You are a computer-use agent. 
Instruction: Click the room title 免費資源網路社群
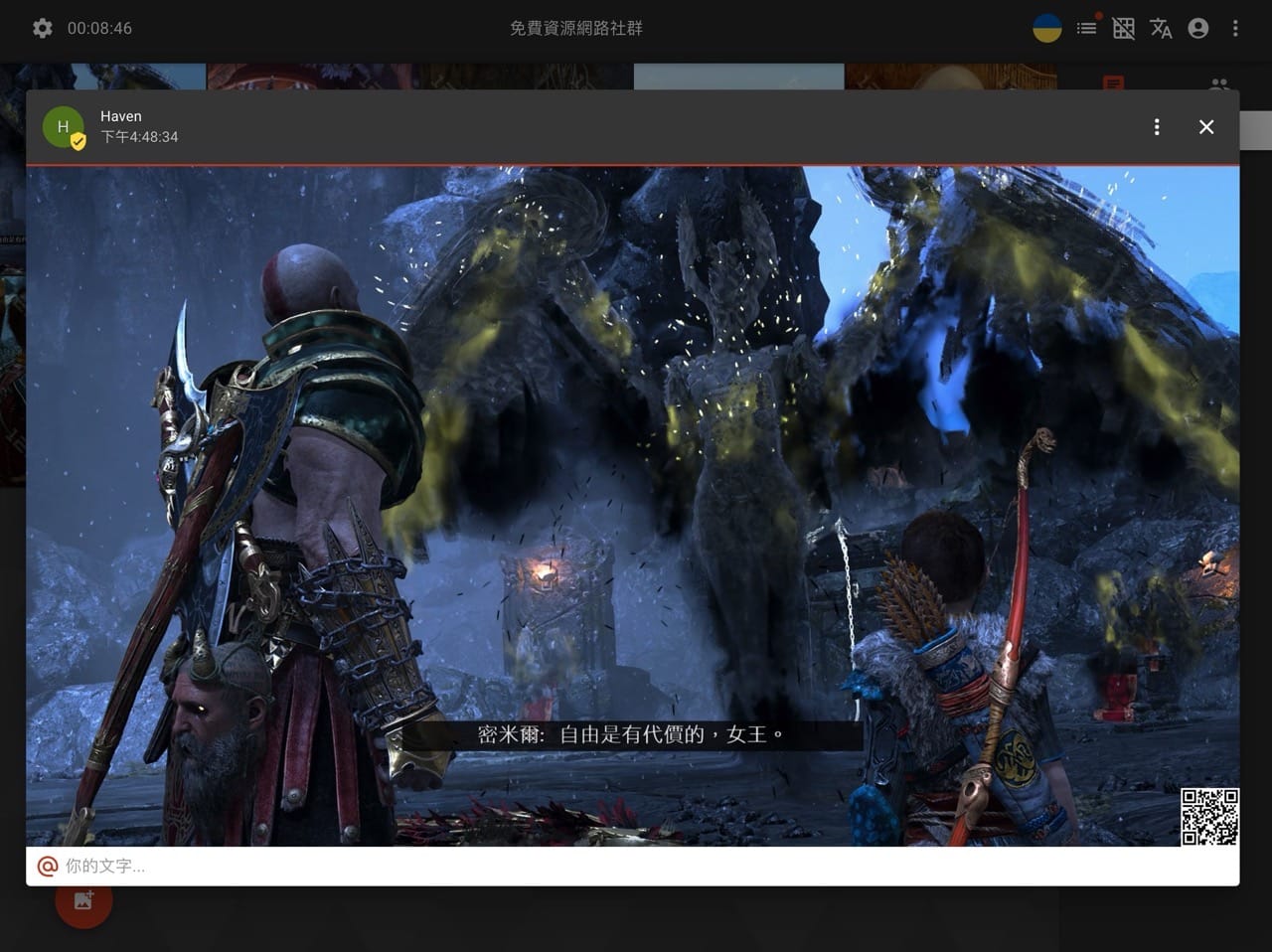pos(576,28)
